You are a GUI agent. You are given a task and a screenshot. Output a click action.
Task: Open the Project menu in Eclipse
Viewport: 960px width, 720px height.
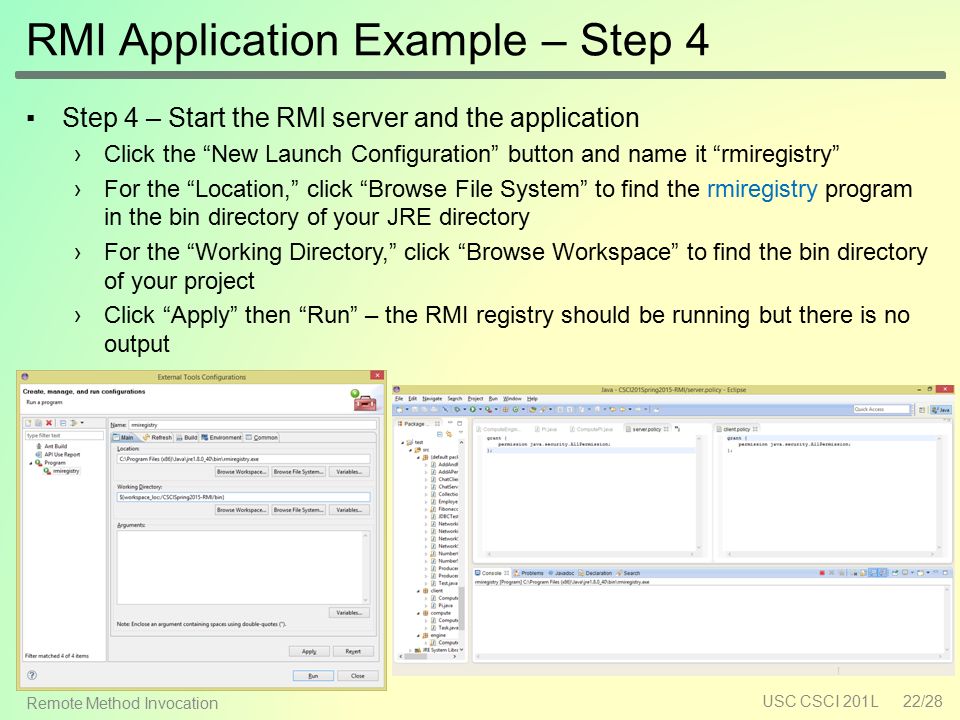[475, 399]
